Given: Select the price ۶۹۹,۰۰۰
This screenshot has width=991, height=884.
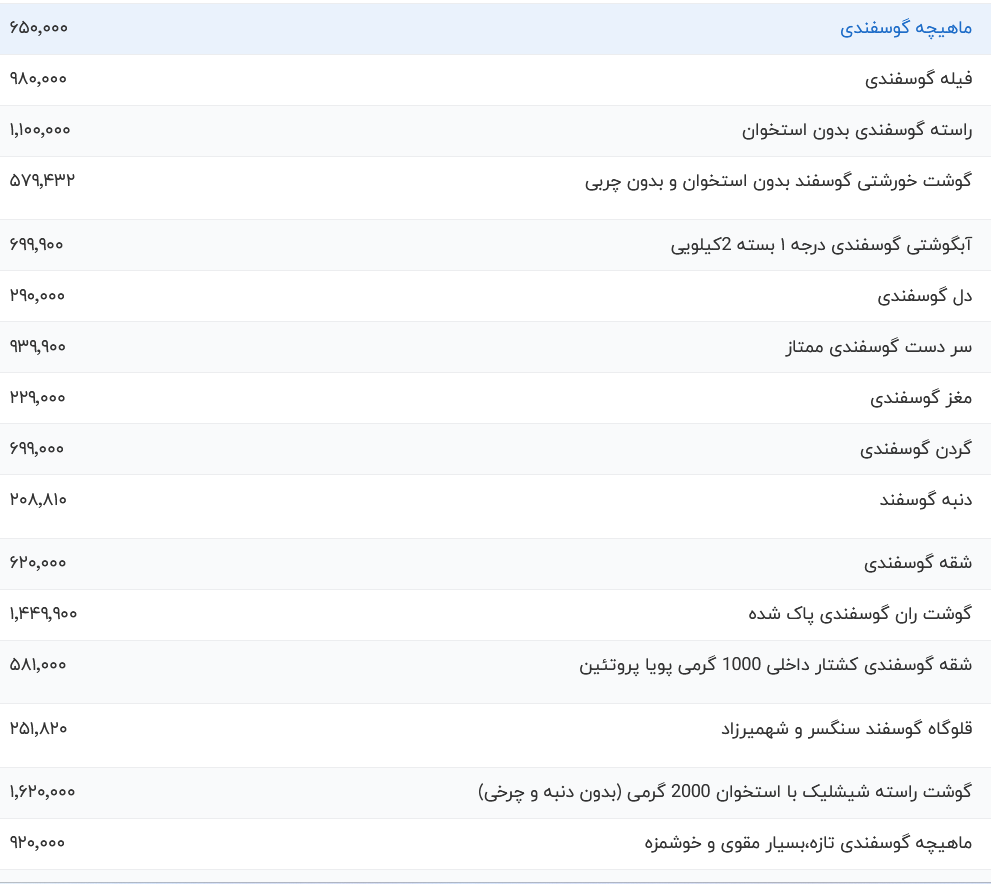Looking at the screenshot, I should [x=37, y=449].
